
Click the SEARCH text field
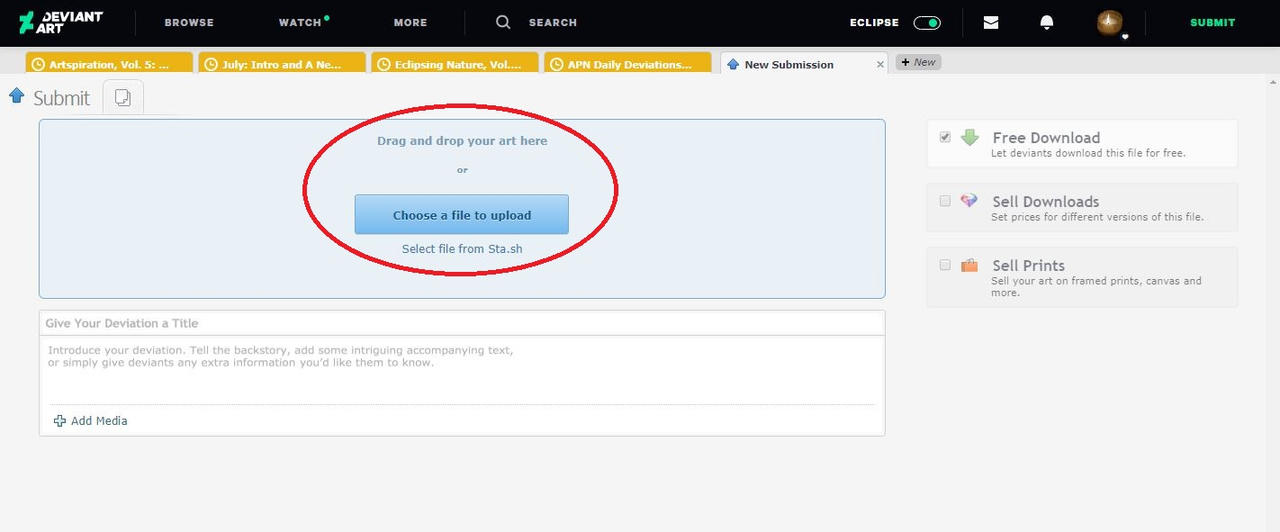[x=553, y=22]
